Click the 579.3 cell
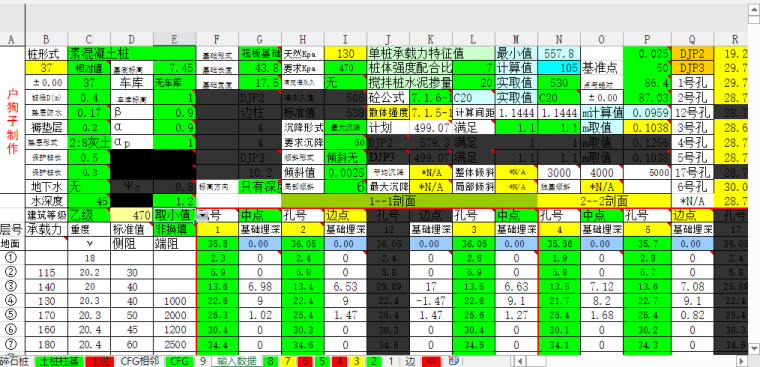 click(431, 143)
